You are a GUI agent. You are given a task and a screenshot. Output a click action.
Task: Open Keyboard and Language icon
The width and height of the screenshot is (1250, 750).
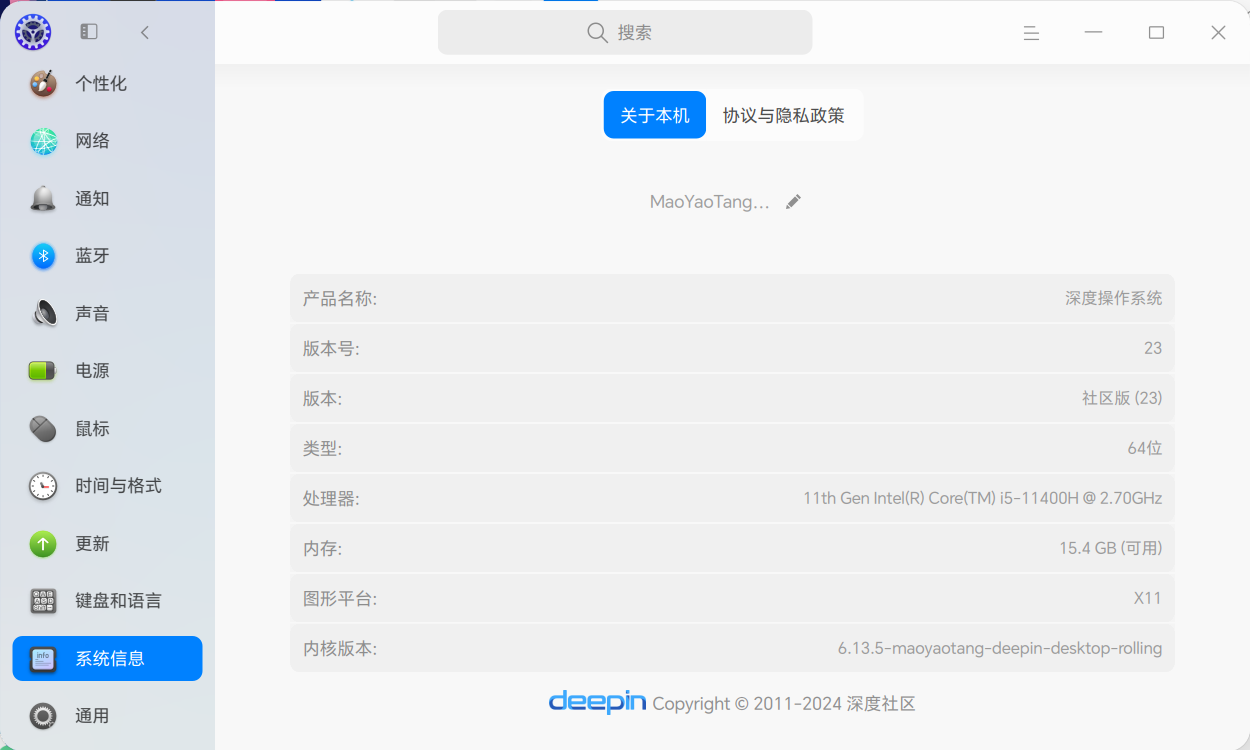[43, 601]
